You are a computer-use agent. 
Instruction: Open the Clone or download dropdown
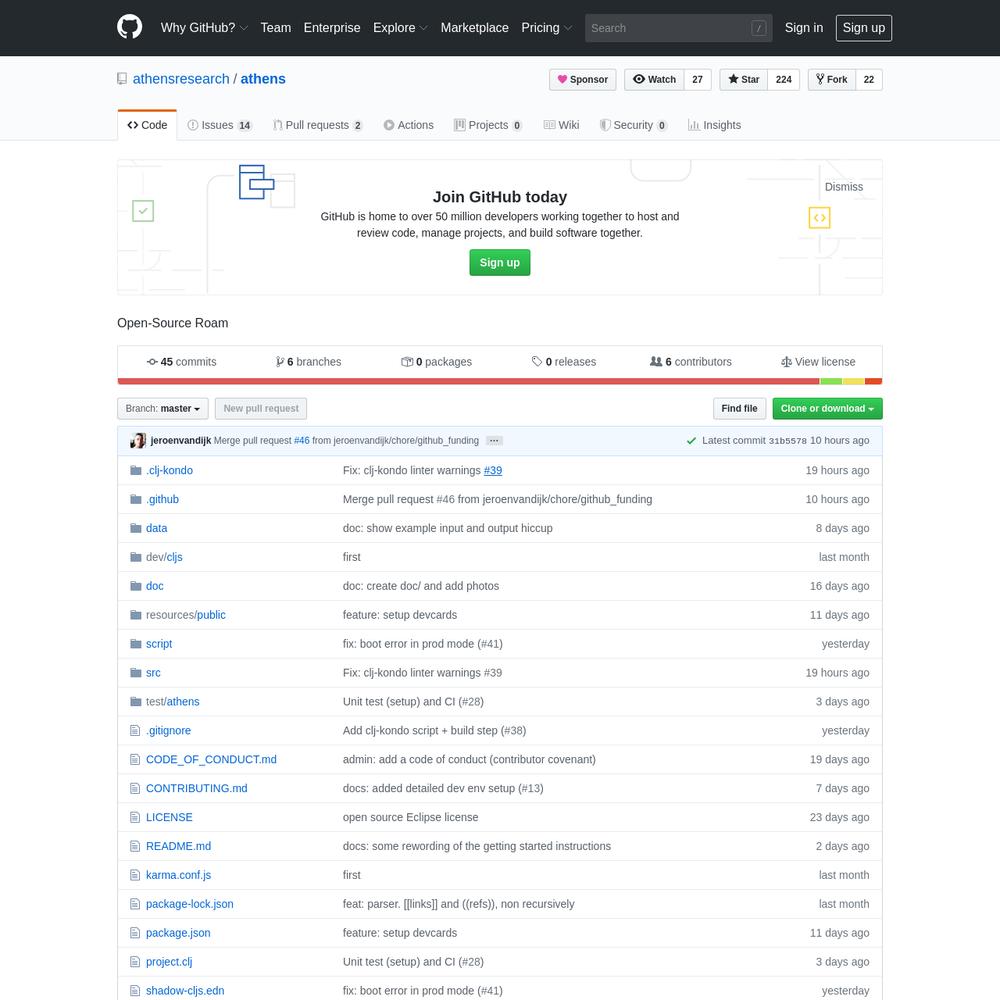(x=827, y=408)
